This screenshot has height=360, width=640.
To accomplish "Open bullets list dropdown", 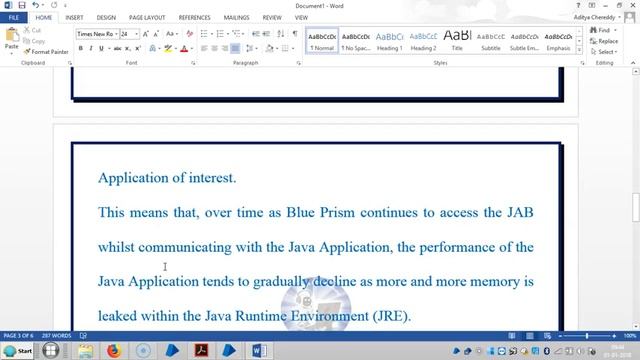I will click(x=212, y=34).
